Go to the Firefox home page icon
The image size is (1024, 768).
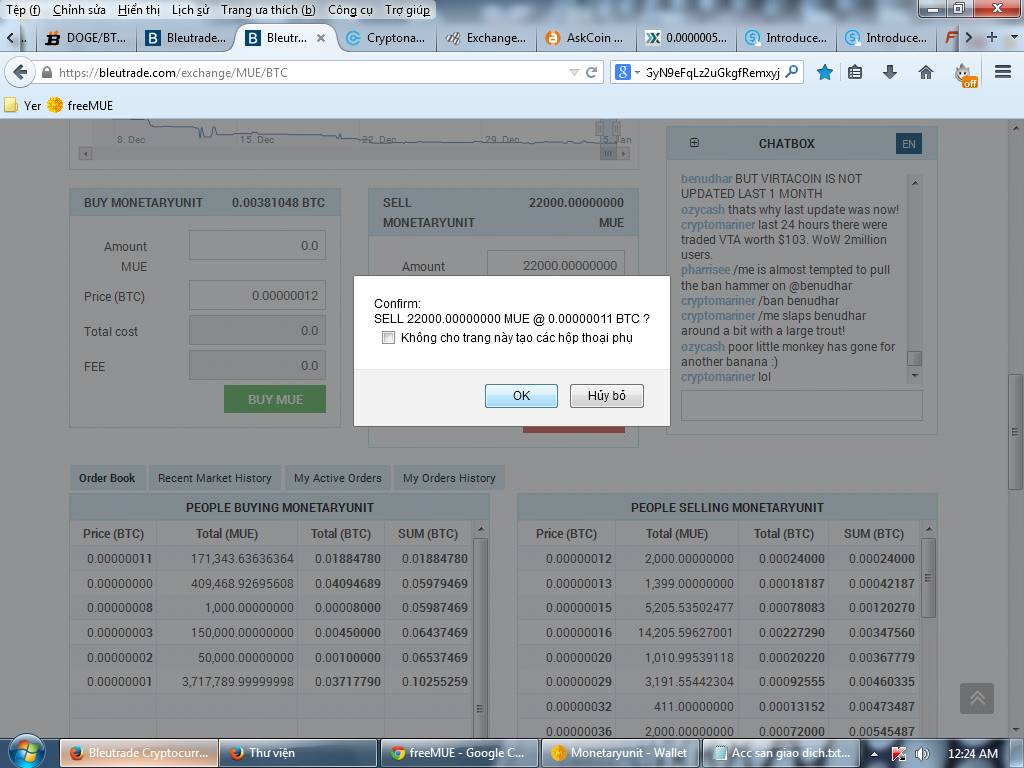coord(925,72)
